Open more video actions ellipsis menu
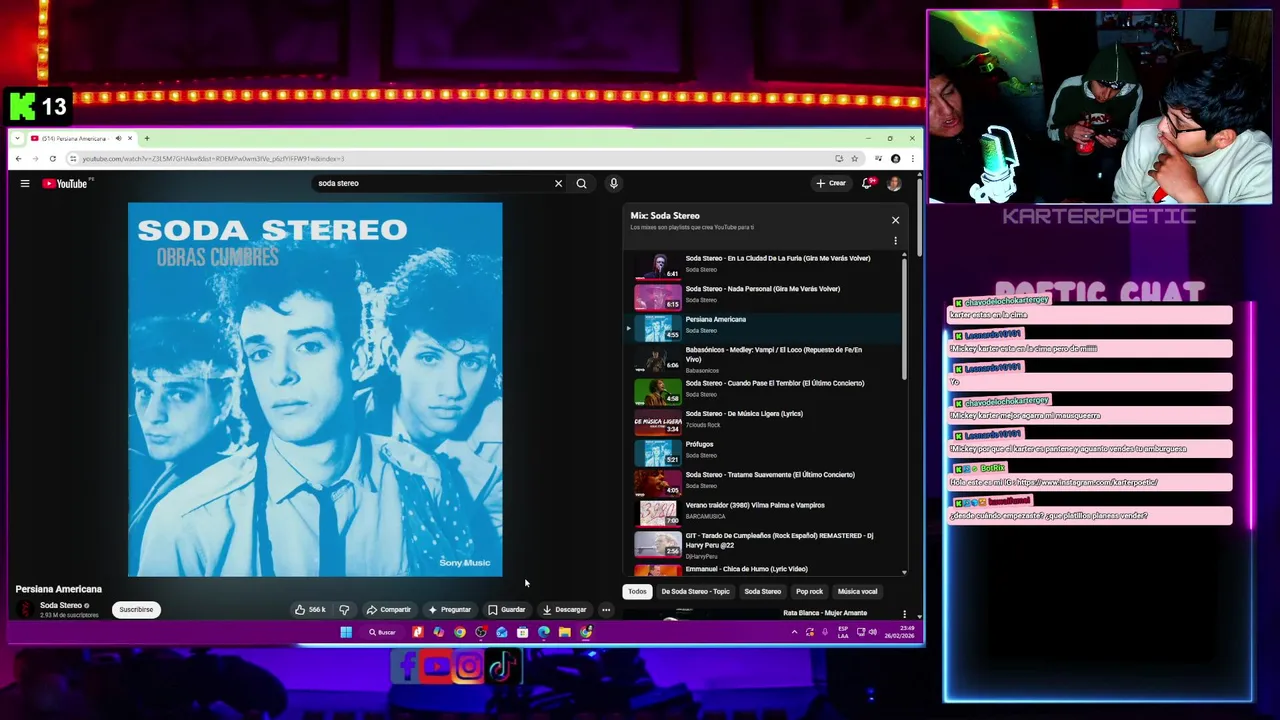The height and width of the screenshot is (720, 1280). tap(605, 609)
